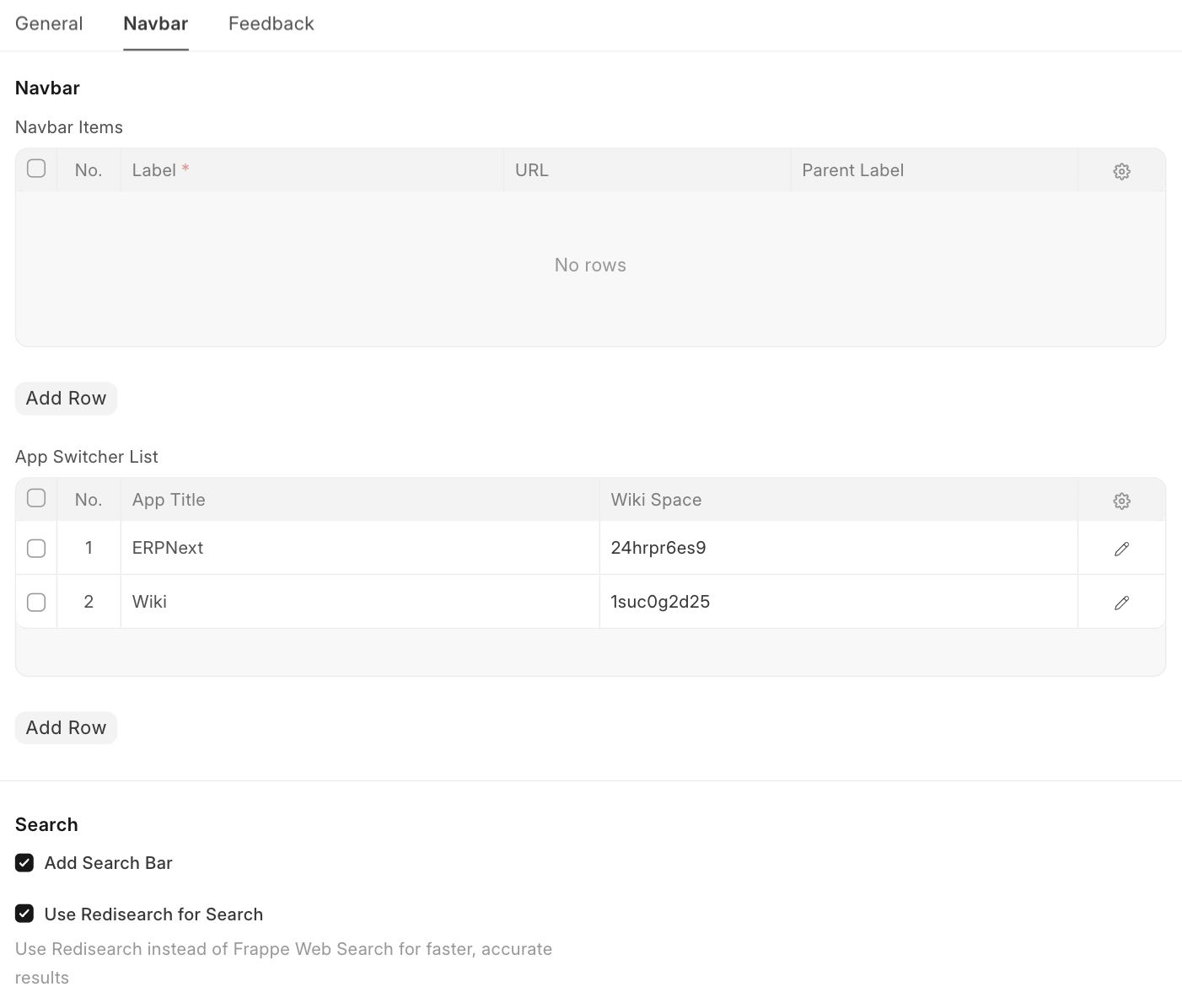Click Wiki Space cell 1suc0g2d25

[x=838, y=602]
